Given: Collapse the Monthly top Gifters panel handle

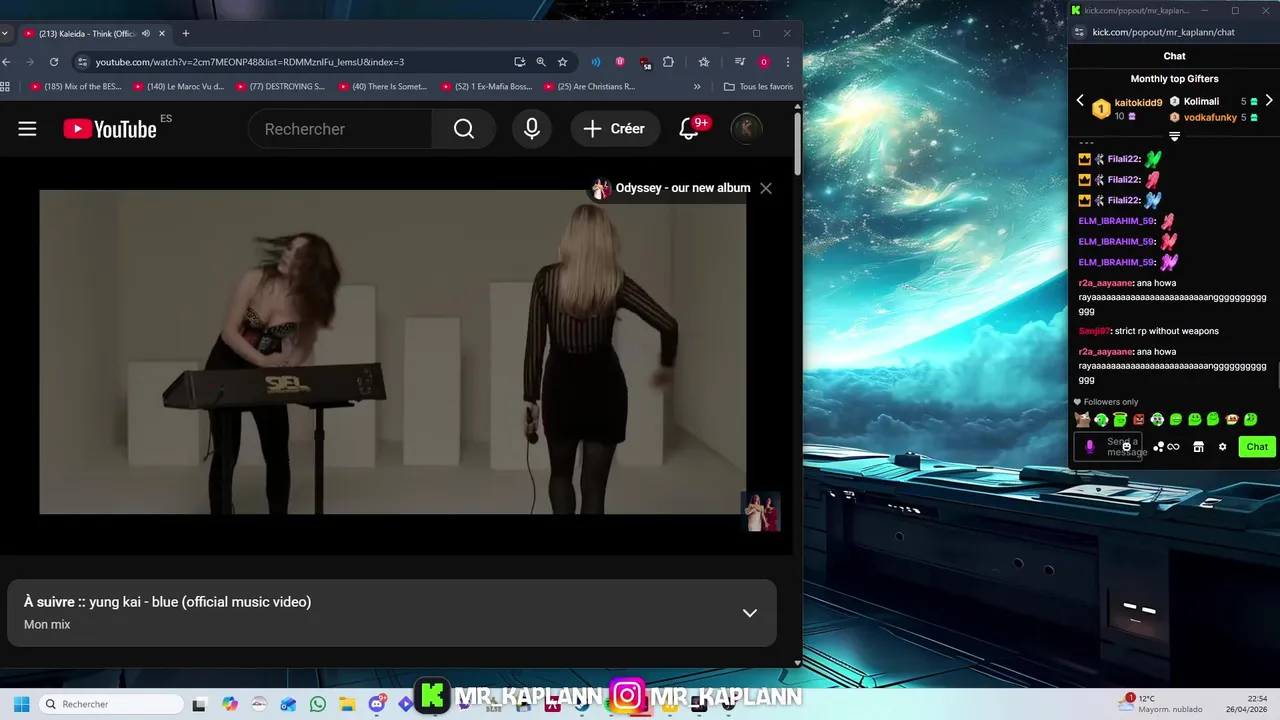Looking at the screenshot, I should [1174, 136].
